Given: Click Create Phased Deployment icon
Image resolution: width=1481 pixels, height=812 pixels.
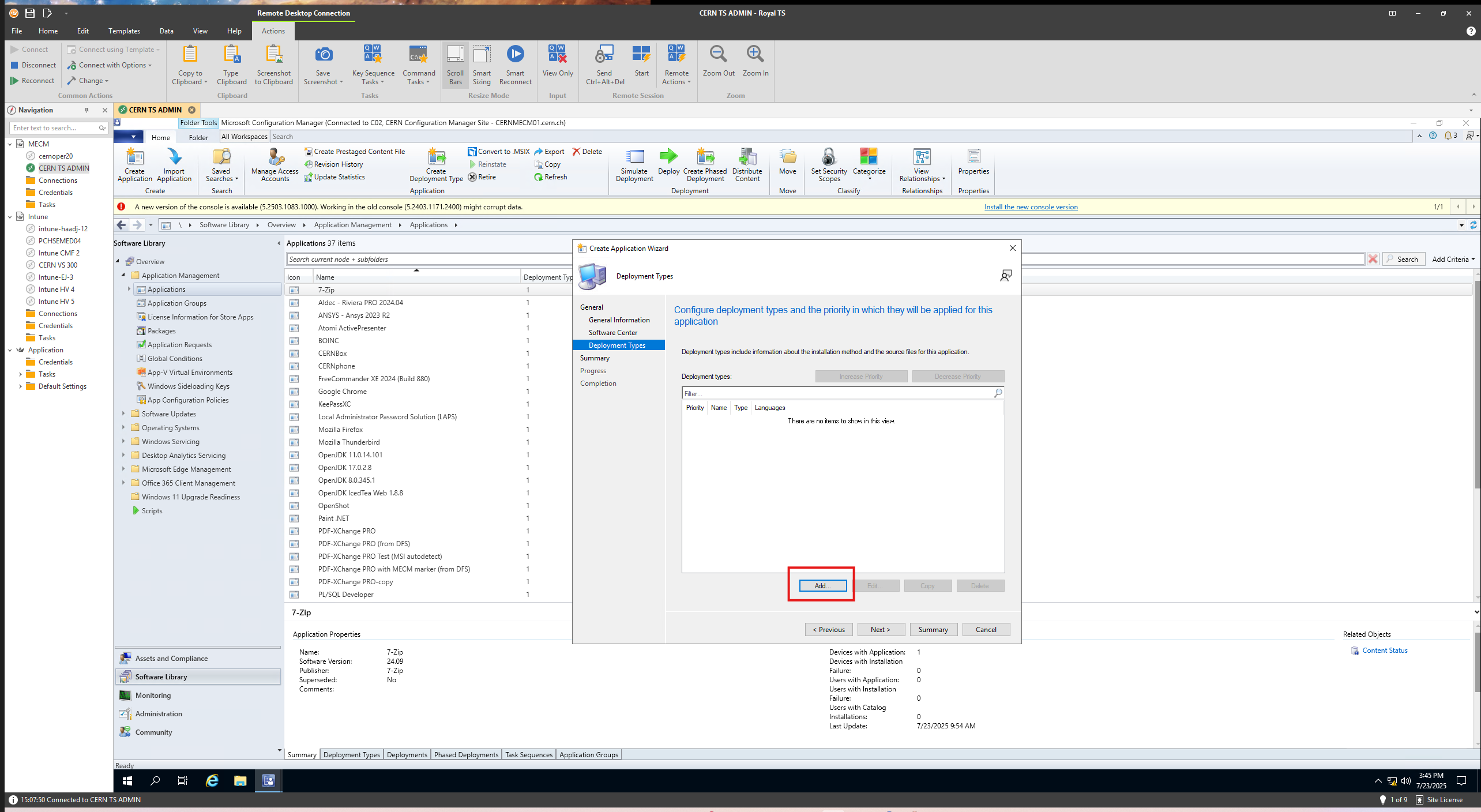Looking at the screenshot, I should [x=705, y=165].
